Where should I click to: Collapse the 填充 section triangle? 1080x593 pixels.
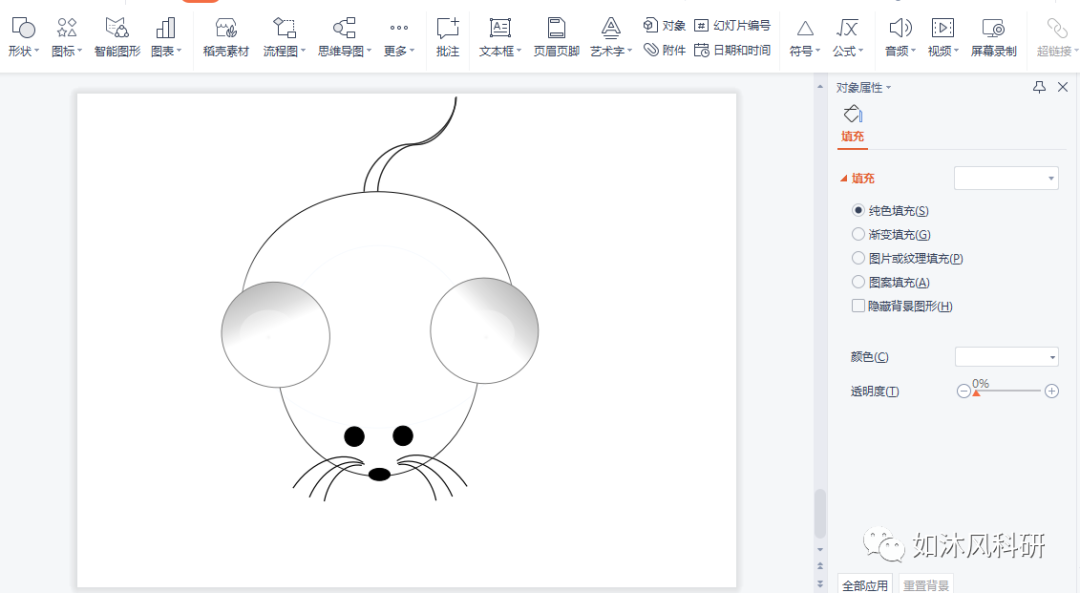[x=843, y=178]
